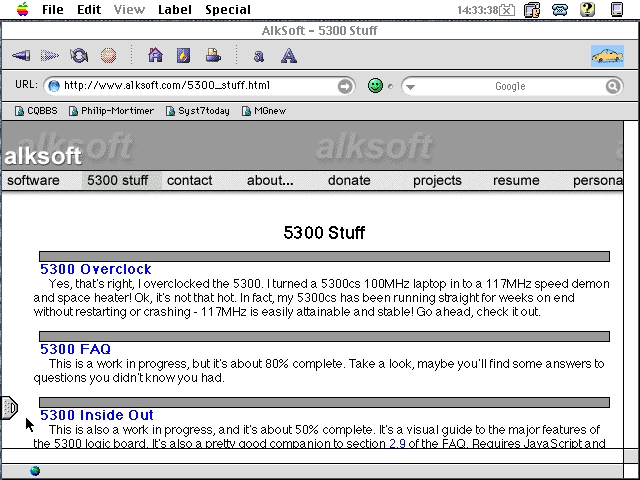This screenshot has width=640, height=480.
Task: Open the search engine dropdown arrow
Action: point(411,87)
